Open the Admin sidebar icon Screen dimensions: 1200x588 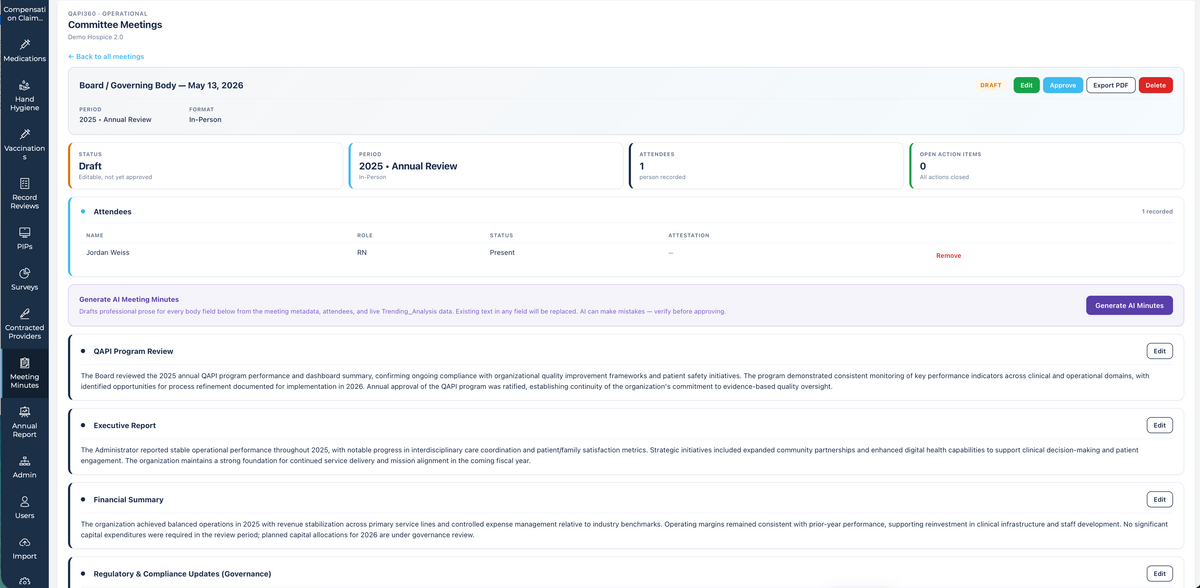25,461
